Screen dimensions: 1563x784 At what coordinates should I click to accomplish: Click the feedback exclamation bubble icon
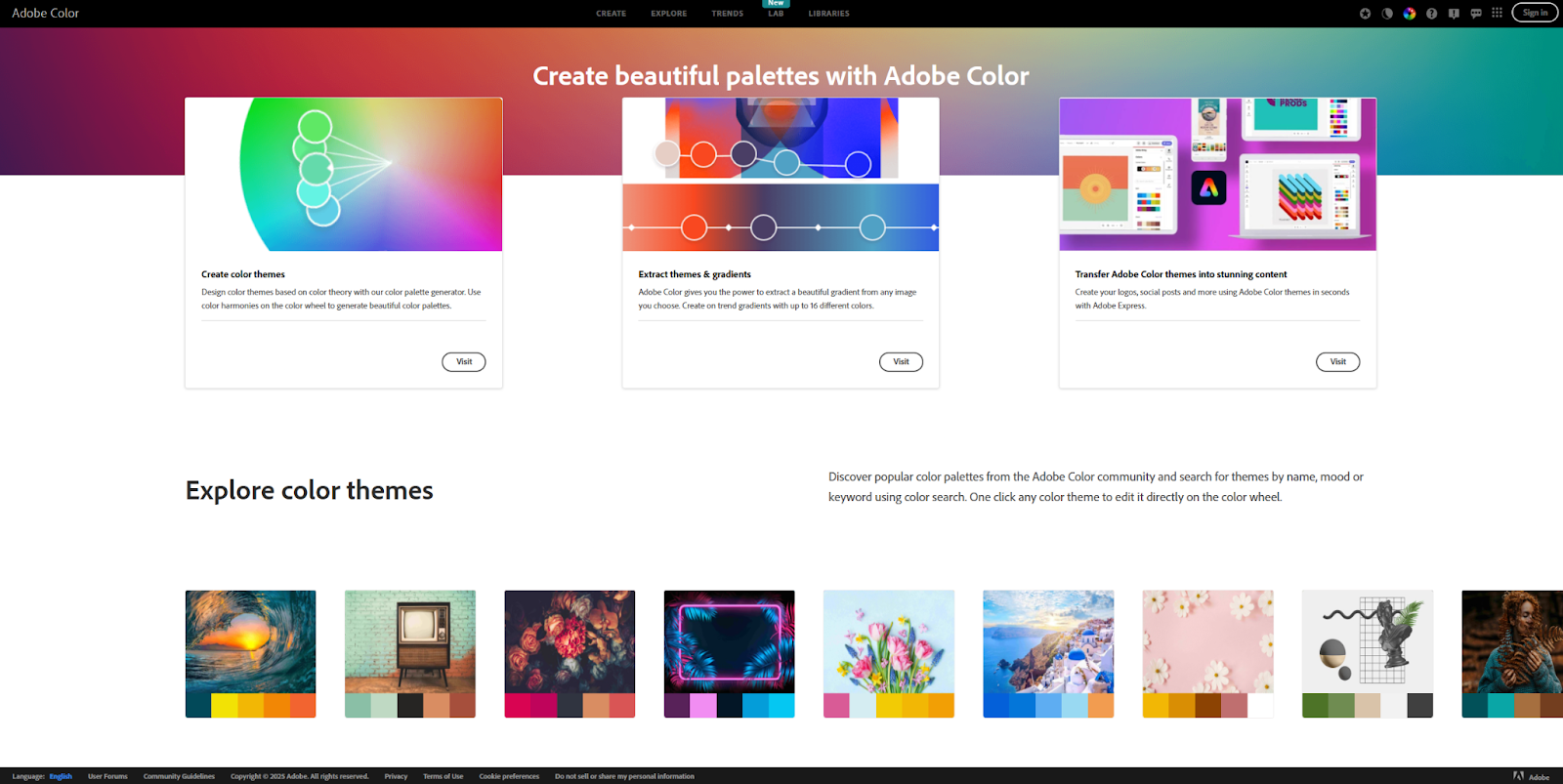tap(1454, 14)
